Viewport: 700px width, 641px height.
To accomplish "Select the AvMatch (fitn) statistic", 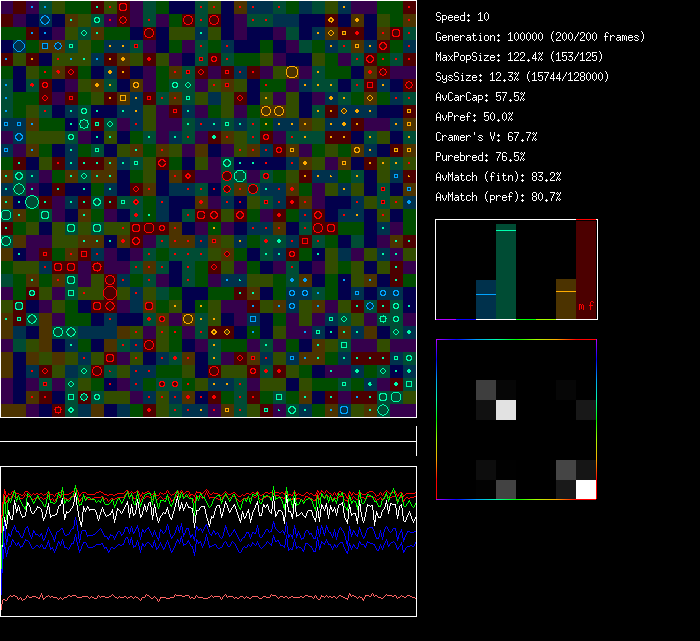I will [498, 177].
